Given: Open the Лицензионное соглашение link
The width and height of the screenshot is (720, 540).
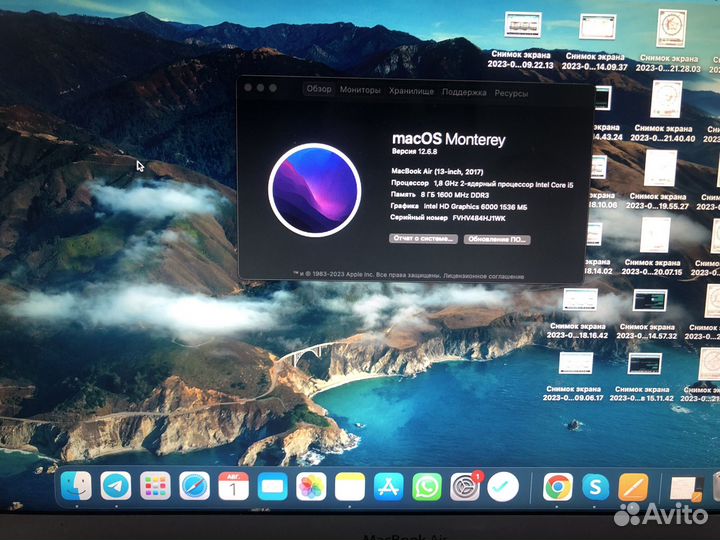Looking at the screenshot, I should coord(484,276).
